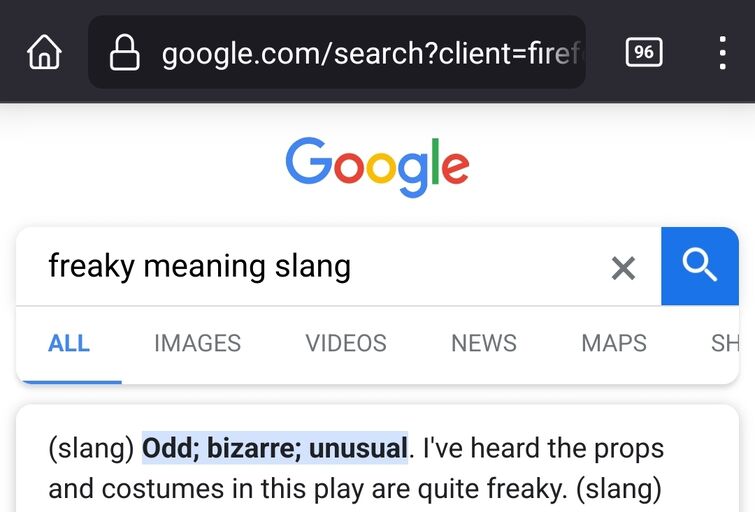Screen dimensions: 755x512
Task: Switch to the ALL results tab
Action: point(69,343)
